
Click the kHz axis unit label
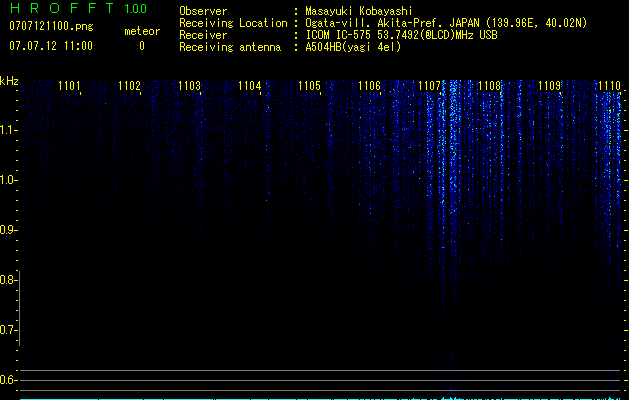[x=9, y=81]
